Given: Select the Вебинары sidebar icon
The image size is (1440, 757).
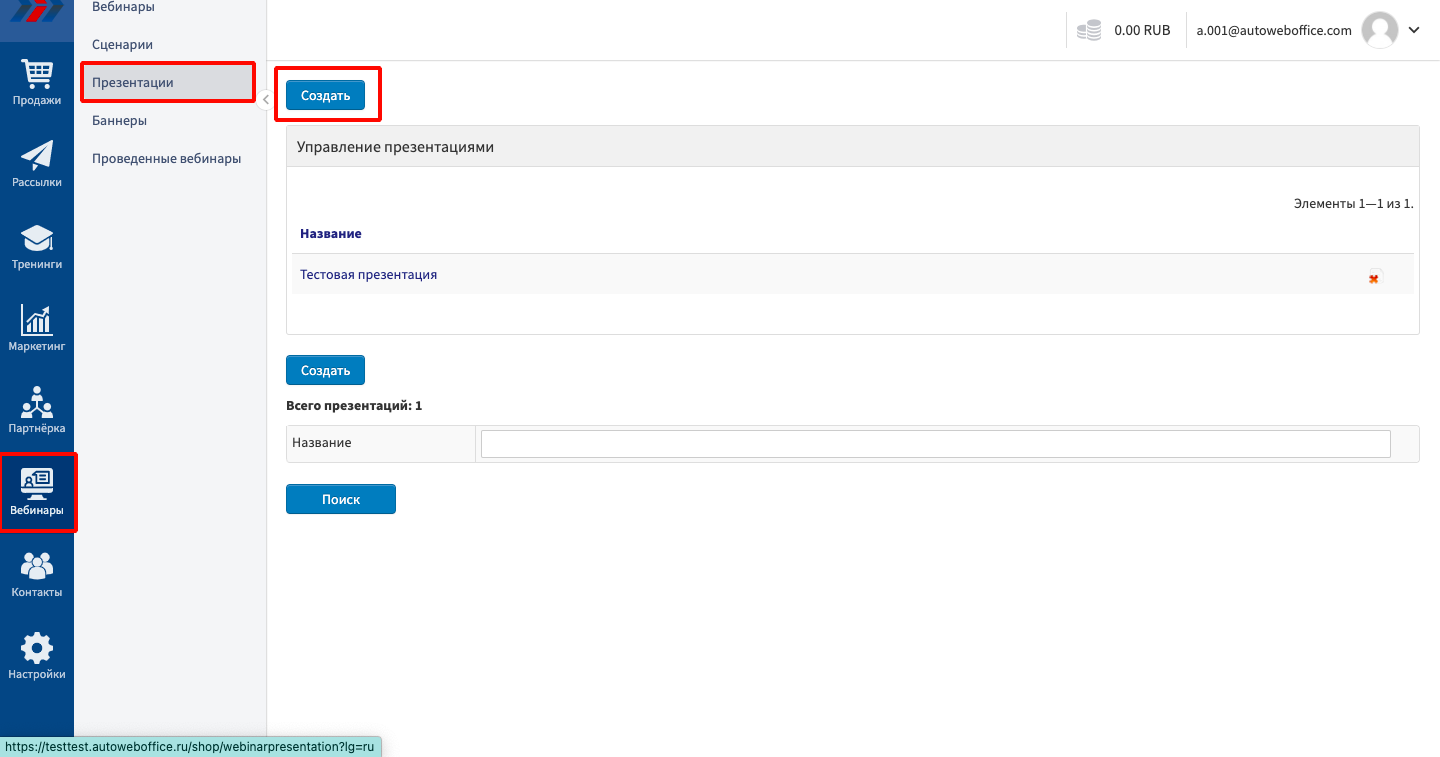Looking at the screenshot, I should pos(37,492).
